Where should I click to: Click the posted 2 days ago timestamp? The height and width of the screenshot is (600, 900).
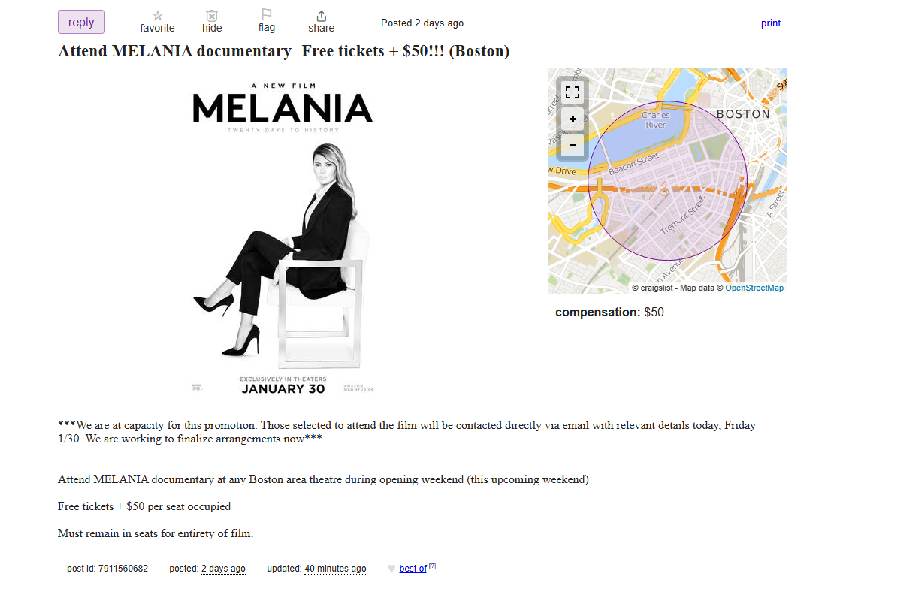pos(222,569)
